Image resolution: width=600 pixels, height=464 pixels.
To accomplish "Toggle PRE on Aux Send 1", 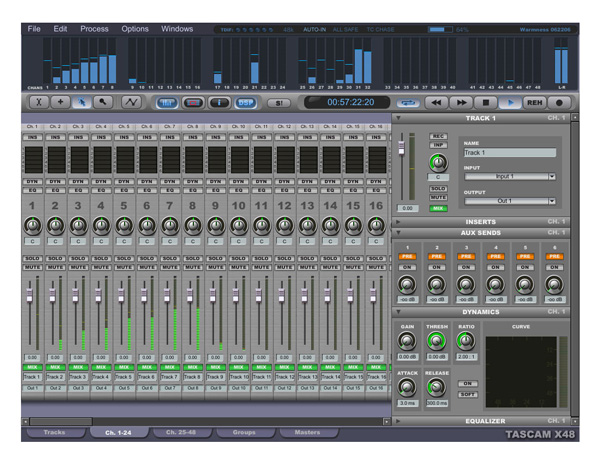I will [x=407, y=256].
